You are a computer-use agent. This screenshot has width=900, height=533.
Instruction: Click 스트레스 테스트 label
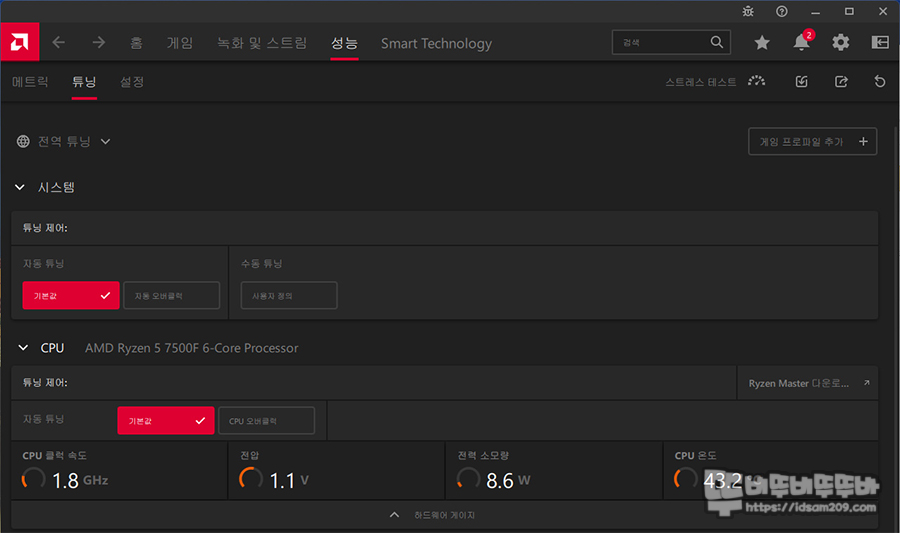(x=700, y=82)
